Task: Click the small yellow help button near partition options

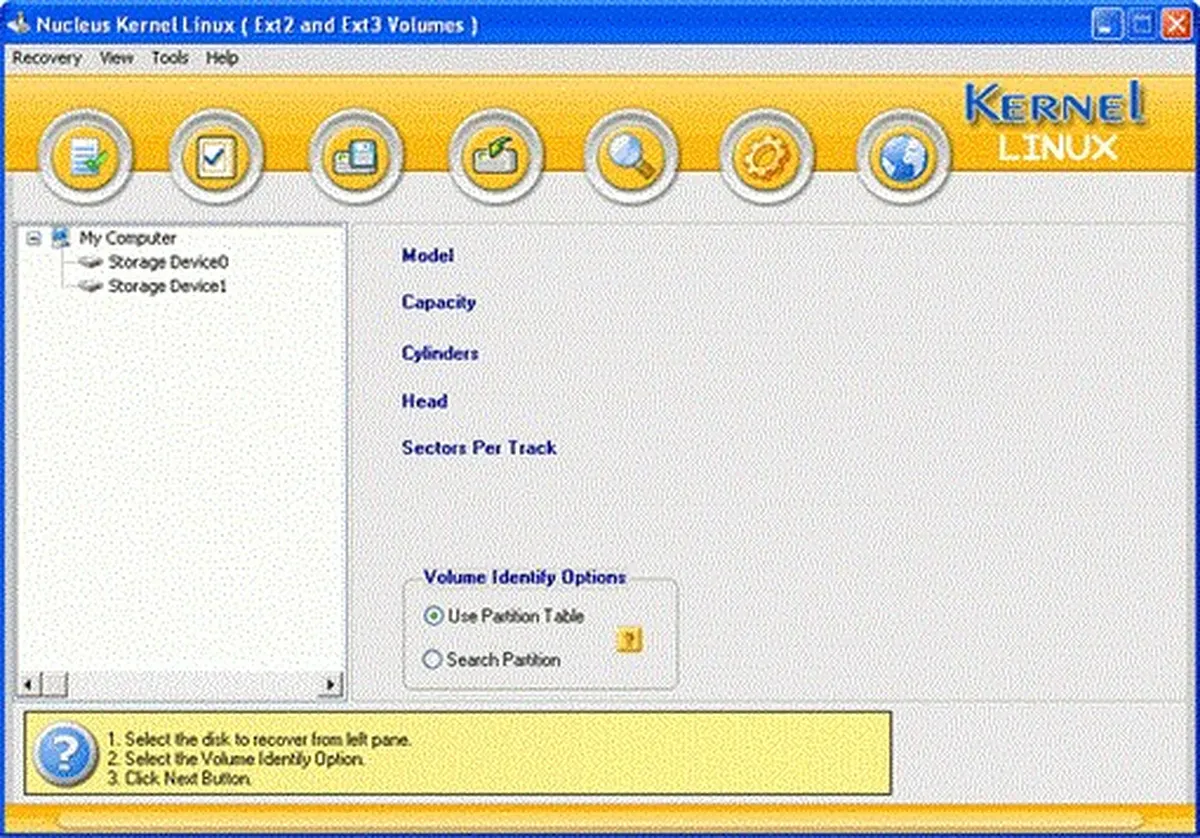Action: pyautogui.click(x=629, y=640)
